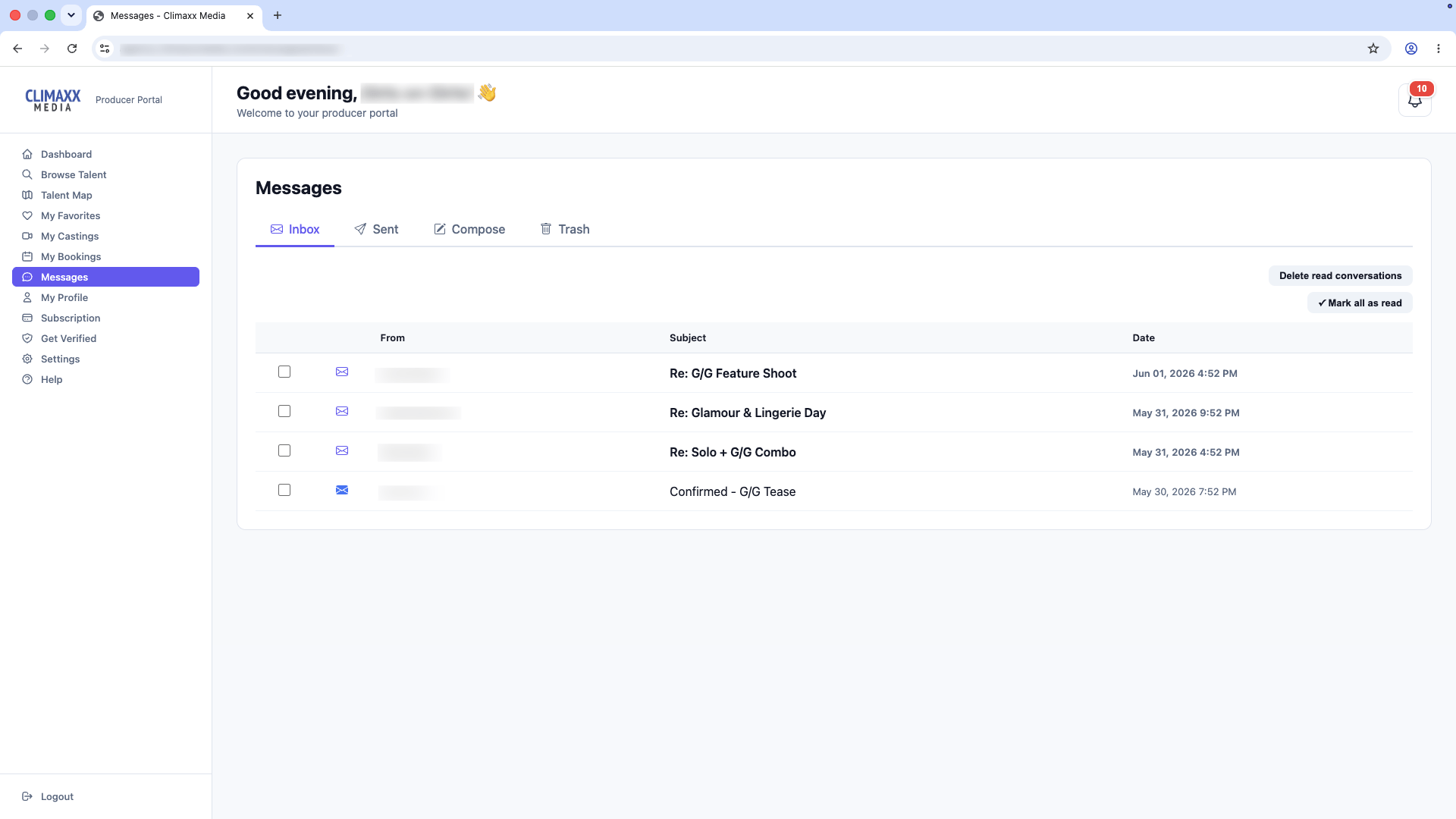Open Settings from the sidebar
The width and height of the screenshot is (1456, 819).
pyautogui.click(x=105, y=359)
